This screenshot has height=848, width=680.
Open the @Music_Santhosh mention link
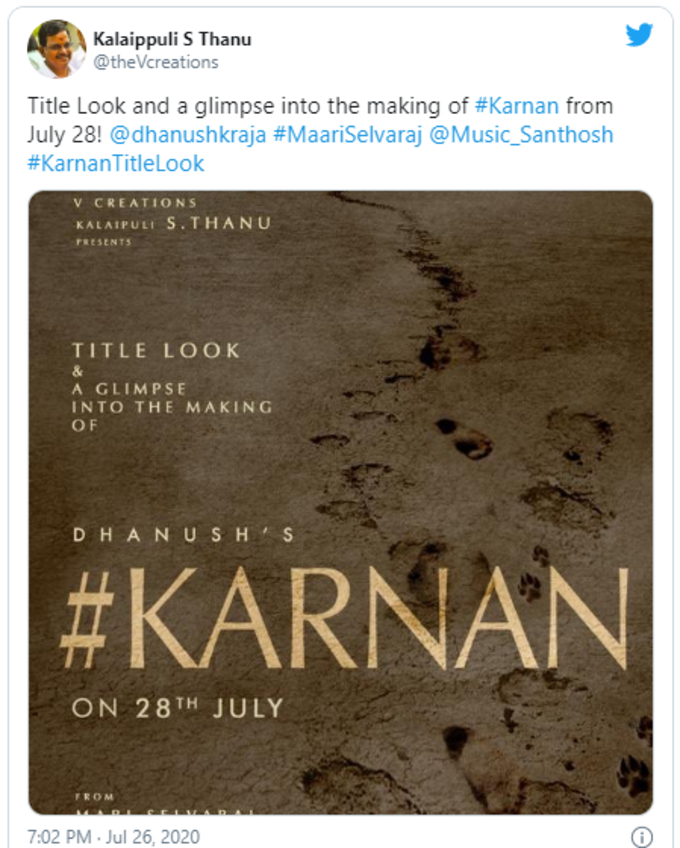click(x=521, y=135)
